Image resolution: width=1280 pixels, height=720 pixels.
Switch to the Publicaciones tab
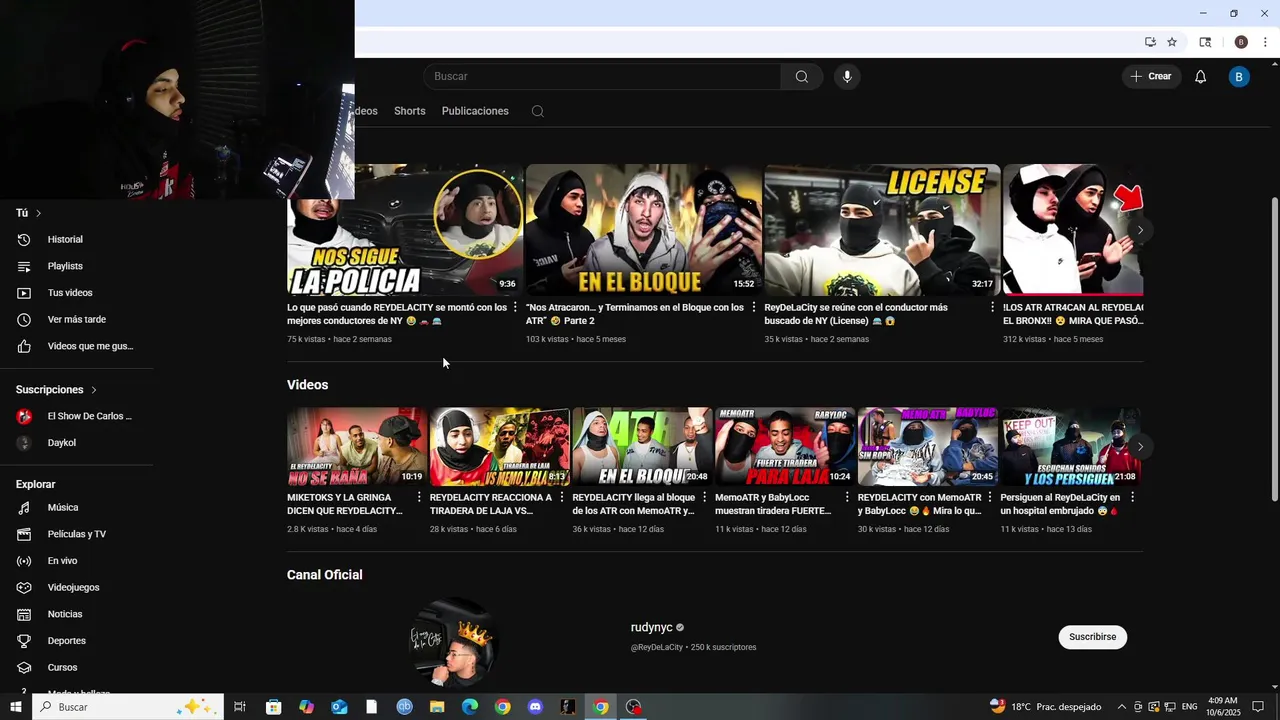475,111
